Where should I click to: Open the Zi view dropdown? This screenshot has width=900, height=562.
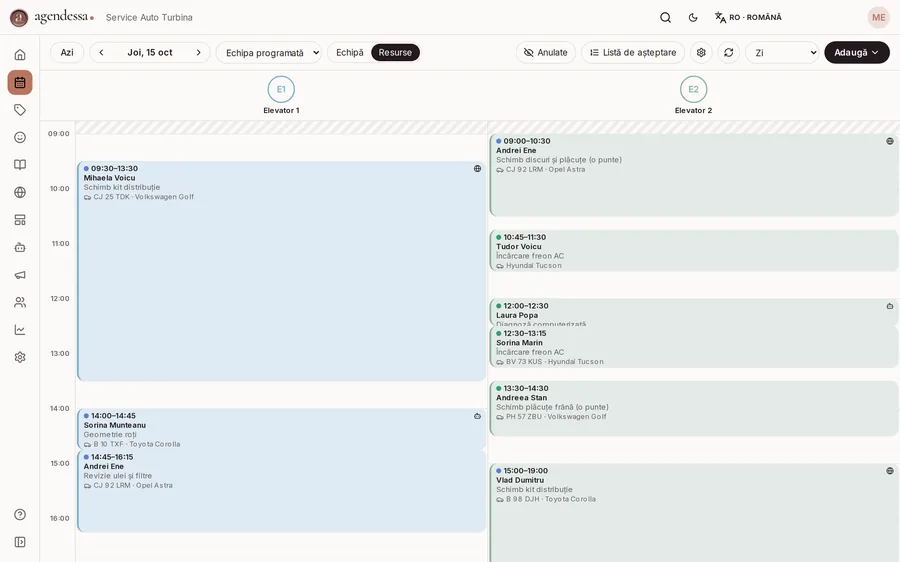point(782,52)
